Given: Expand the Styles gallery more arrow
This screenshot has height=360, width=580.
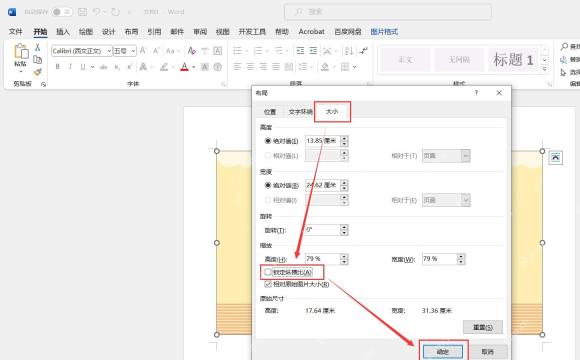Looking at the screenshot, I should [544, 69].
